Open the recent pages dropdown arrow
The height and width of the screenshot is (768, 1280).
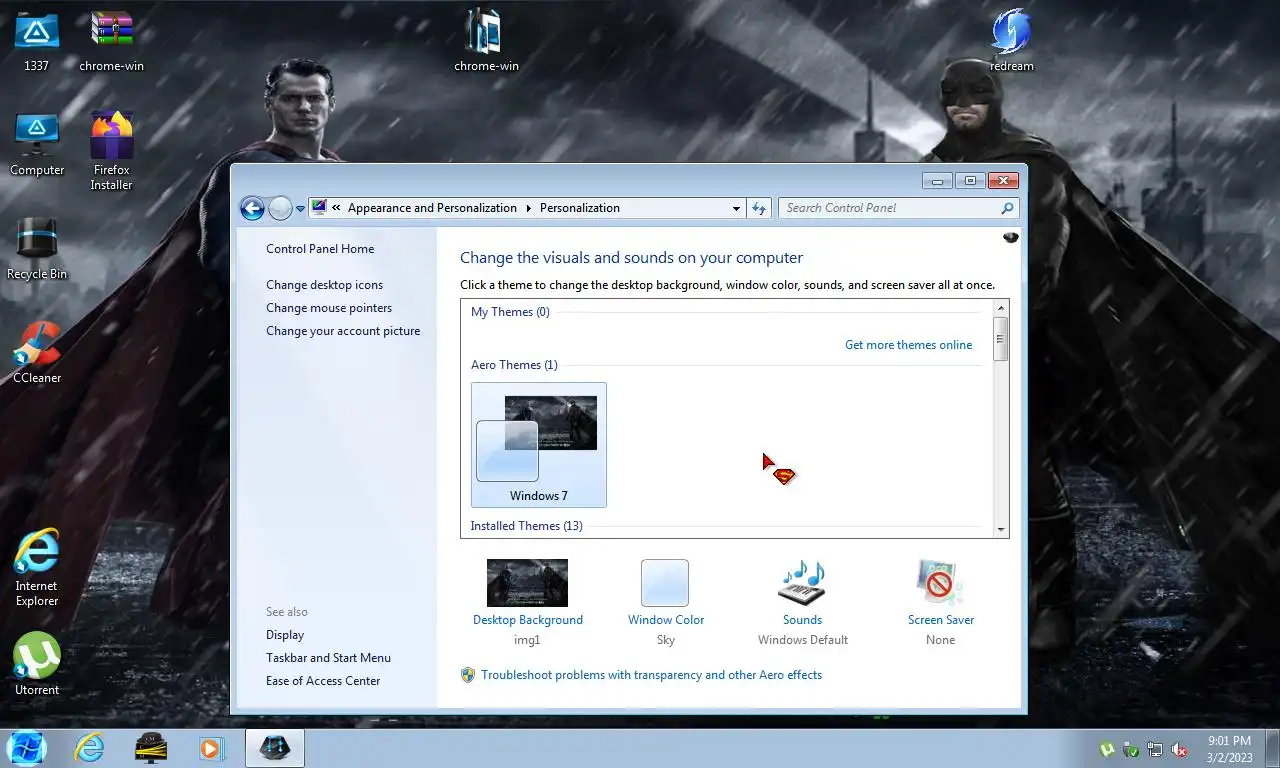pyautogui.click(x=300, y=209)
